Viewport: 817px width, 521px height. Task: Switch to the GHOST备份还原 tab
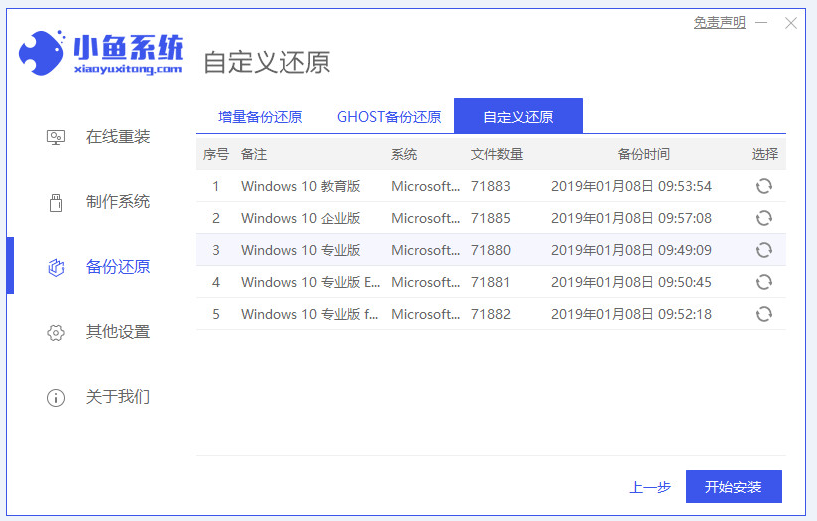[389, 117]
